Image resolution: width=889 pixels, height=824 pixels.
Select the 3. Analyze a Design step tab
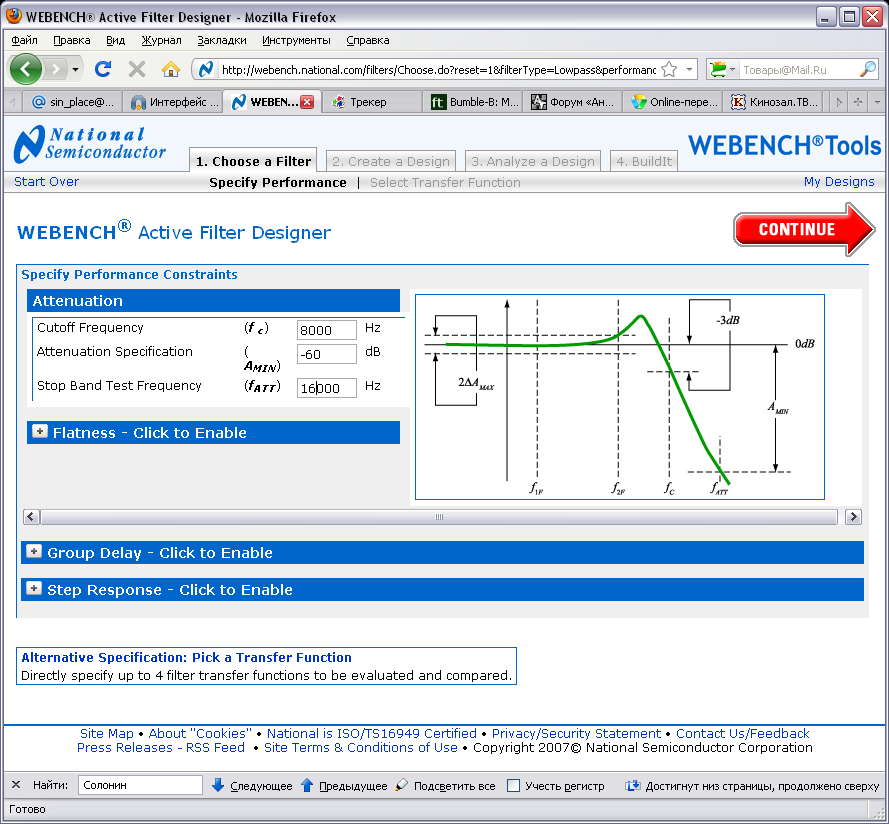pos(532,161)
